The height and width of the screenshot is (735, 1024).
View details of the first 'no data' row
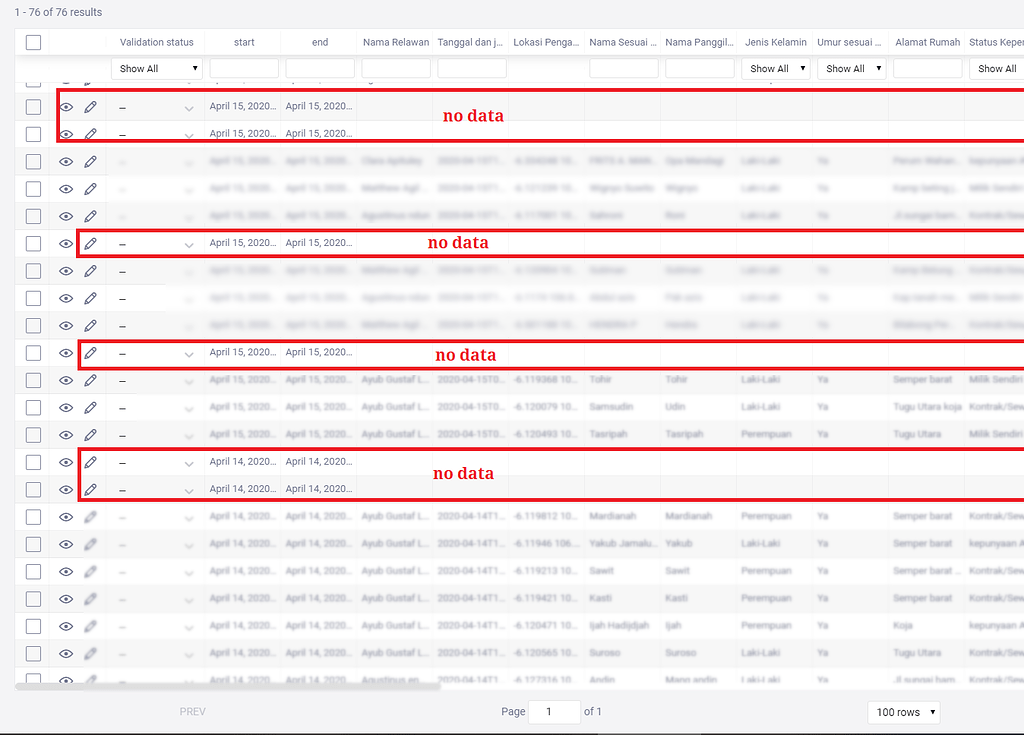coord(65,106)
